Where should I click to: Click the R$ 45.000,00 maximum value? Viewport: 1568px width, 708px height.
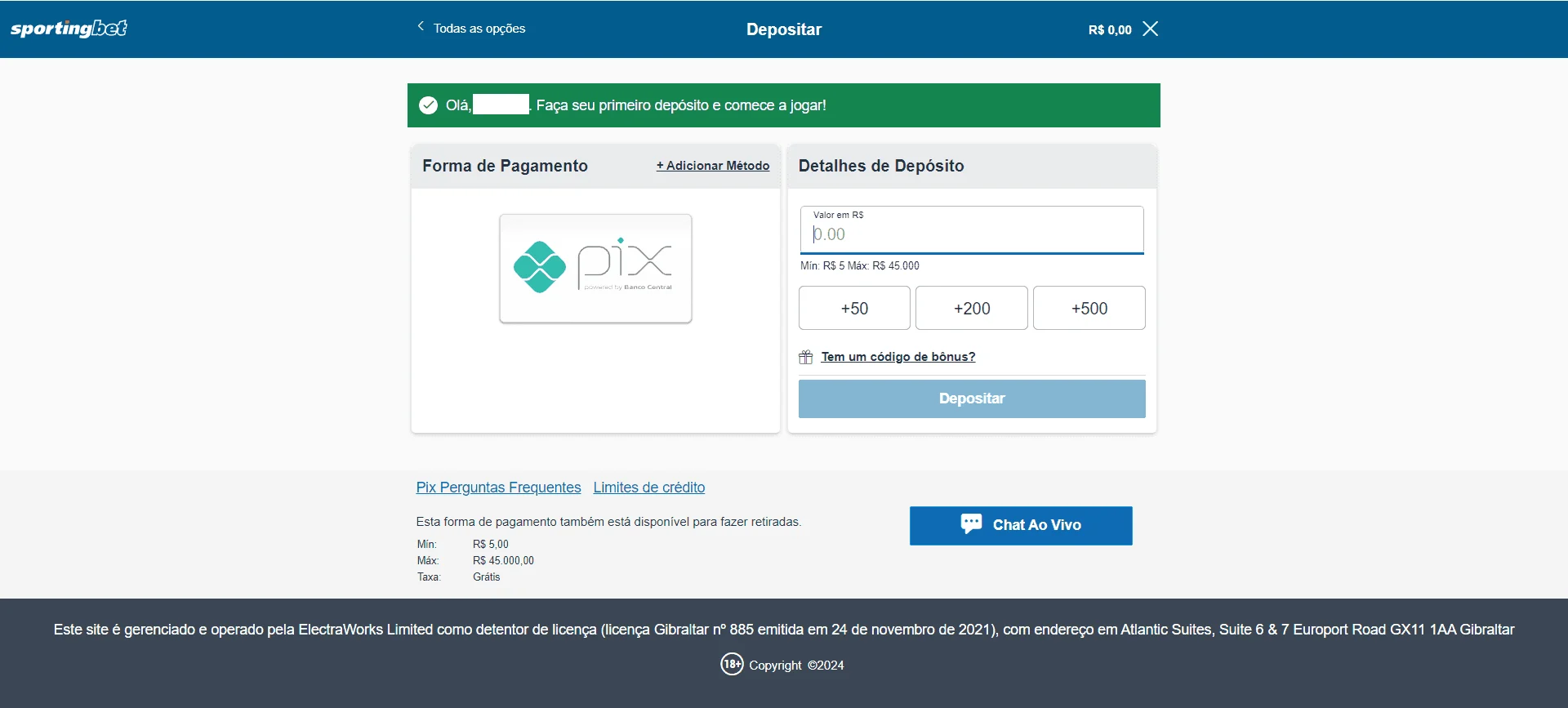pyautogui.click(x=503, y=560)
